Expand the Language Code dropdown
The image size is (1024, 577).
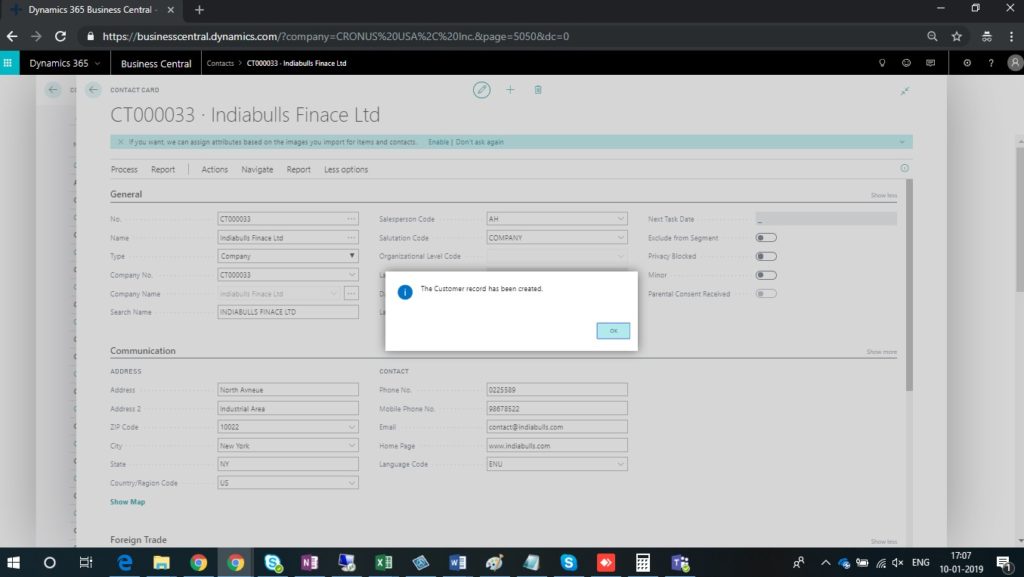point(621,464)
